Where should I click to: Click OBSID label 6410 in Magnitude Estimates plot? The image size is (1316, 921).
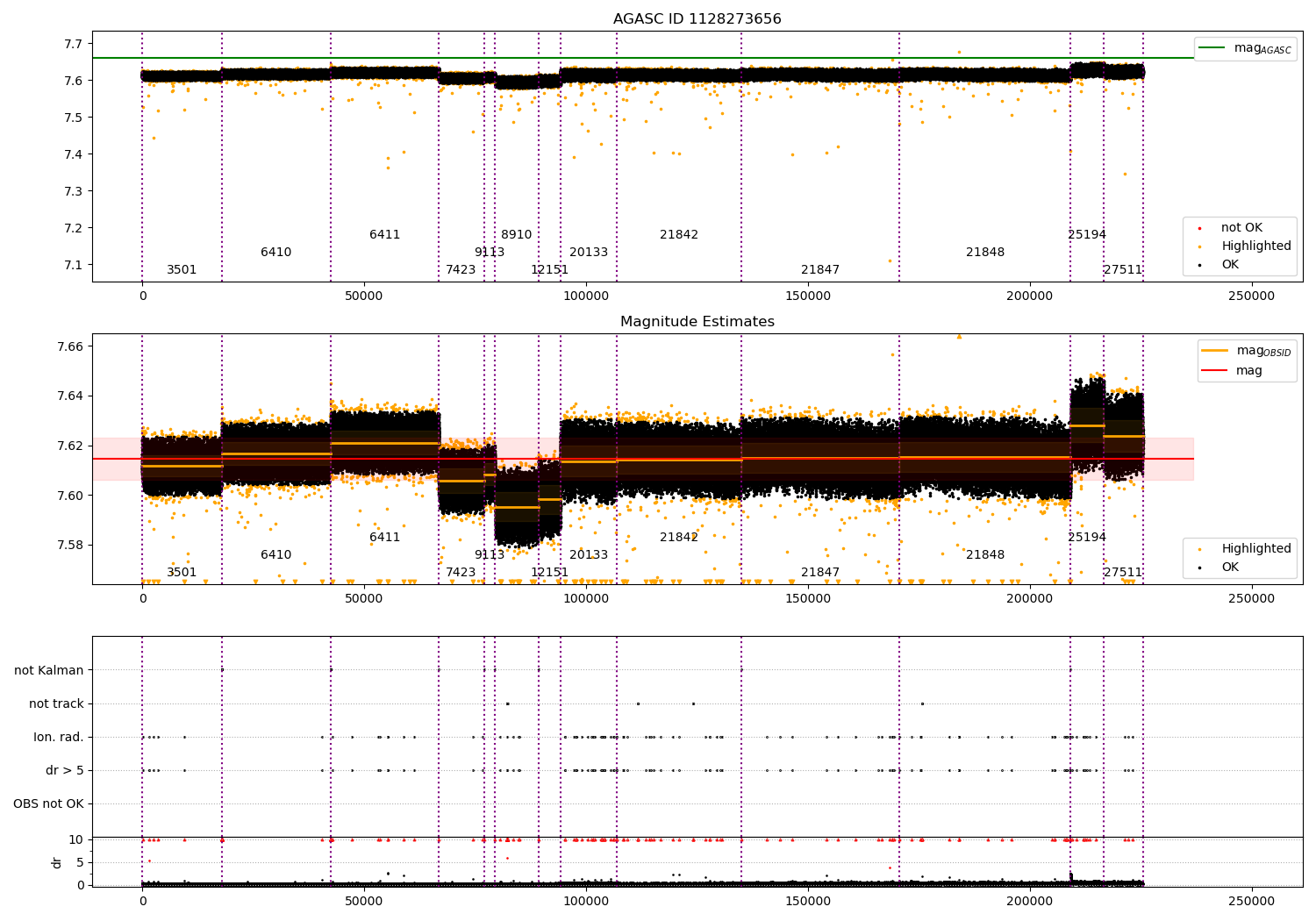pyautogui.click(x=275, y=555)
